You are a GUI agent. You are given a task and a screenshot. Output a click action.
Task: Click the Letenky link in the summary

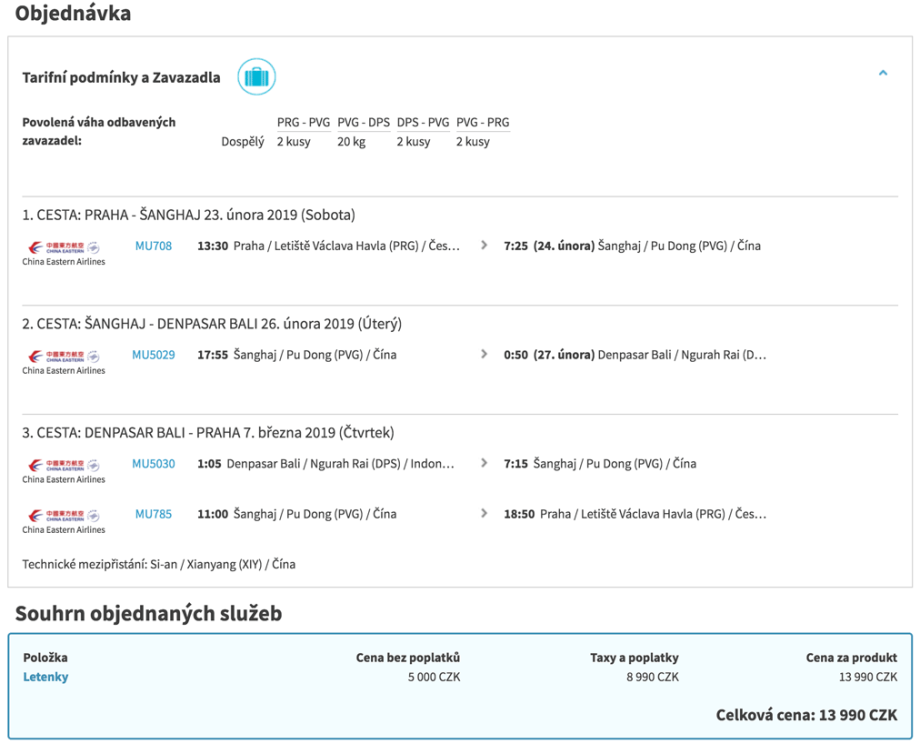coord(46,677)
